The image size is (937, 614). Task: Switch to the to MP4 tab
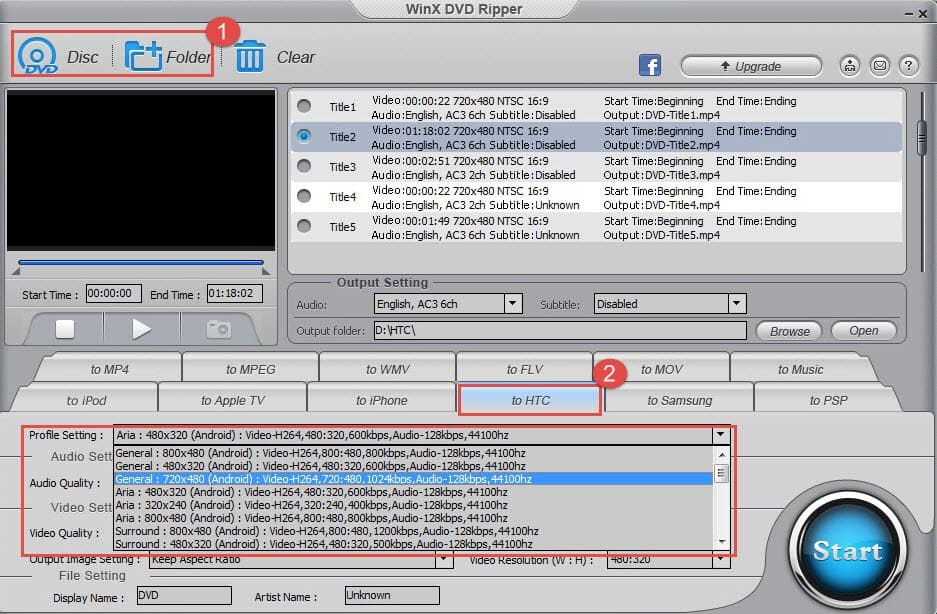pos(109,369)
